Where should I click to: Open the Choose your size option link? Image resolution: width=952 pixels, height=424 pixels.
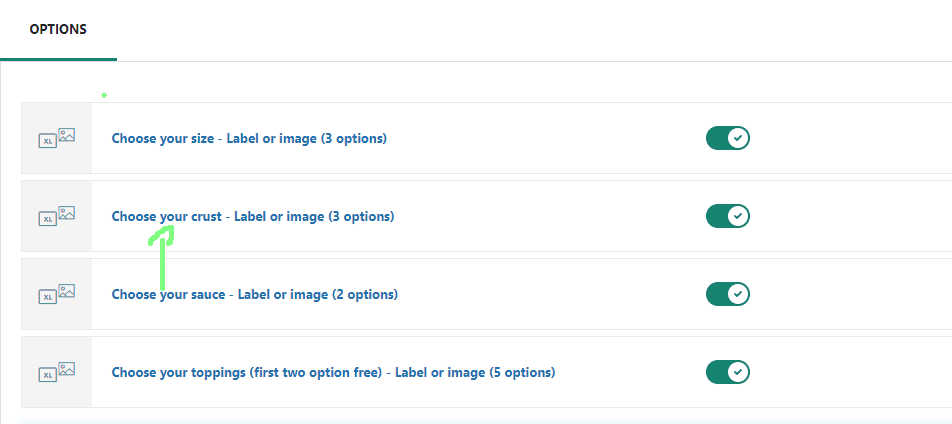(x=249, y=138)
